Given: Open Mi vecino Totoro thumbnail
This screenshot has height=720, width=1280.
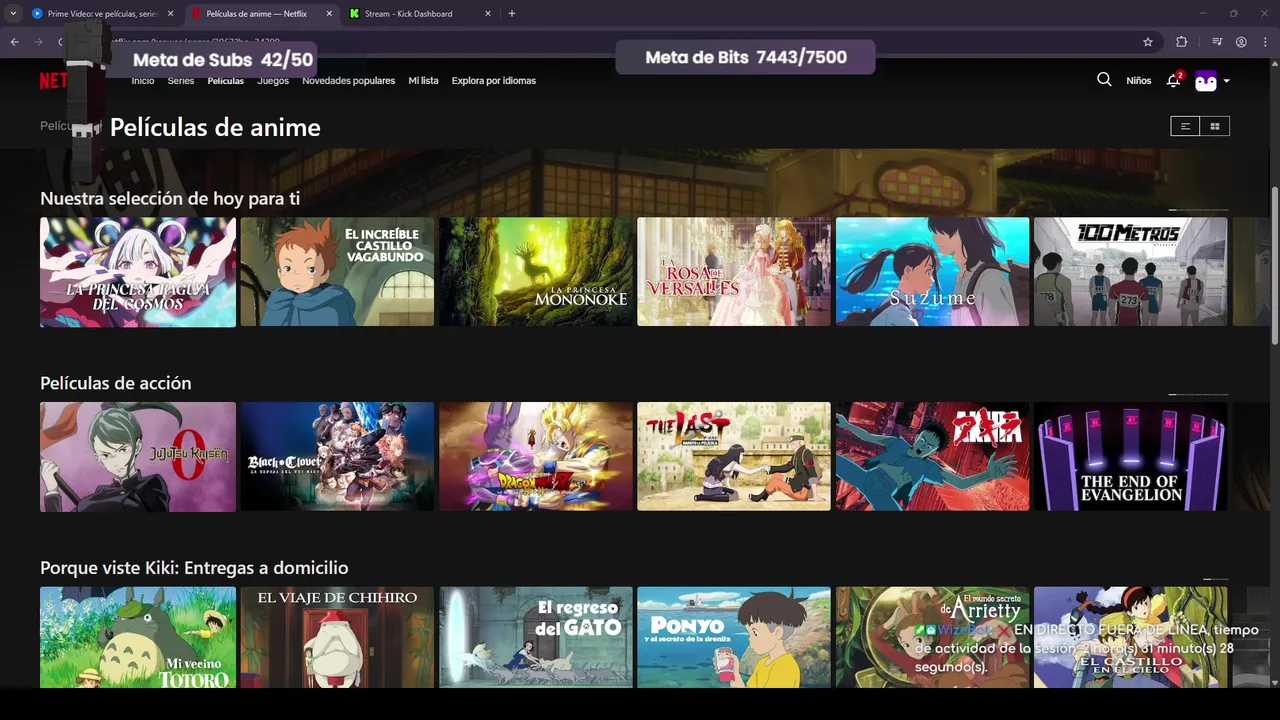Looking at the screenshot, I should (138, 637).
